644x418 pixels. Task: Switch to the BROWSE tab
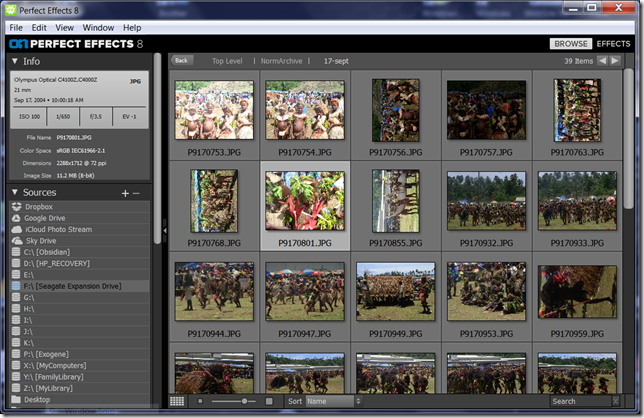pyautogui.click(x=571, y=44)
